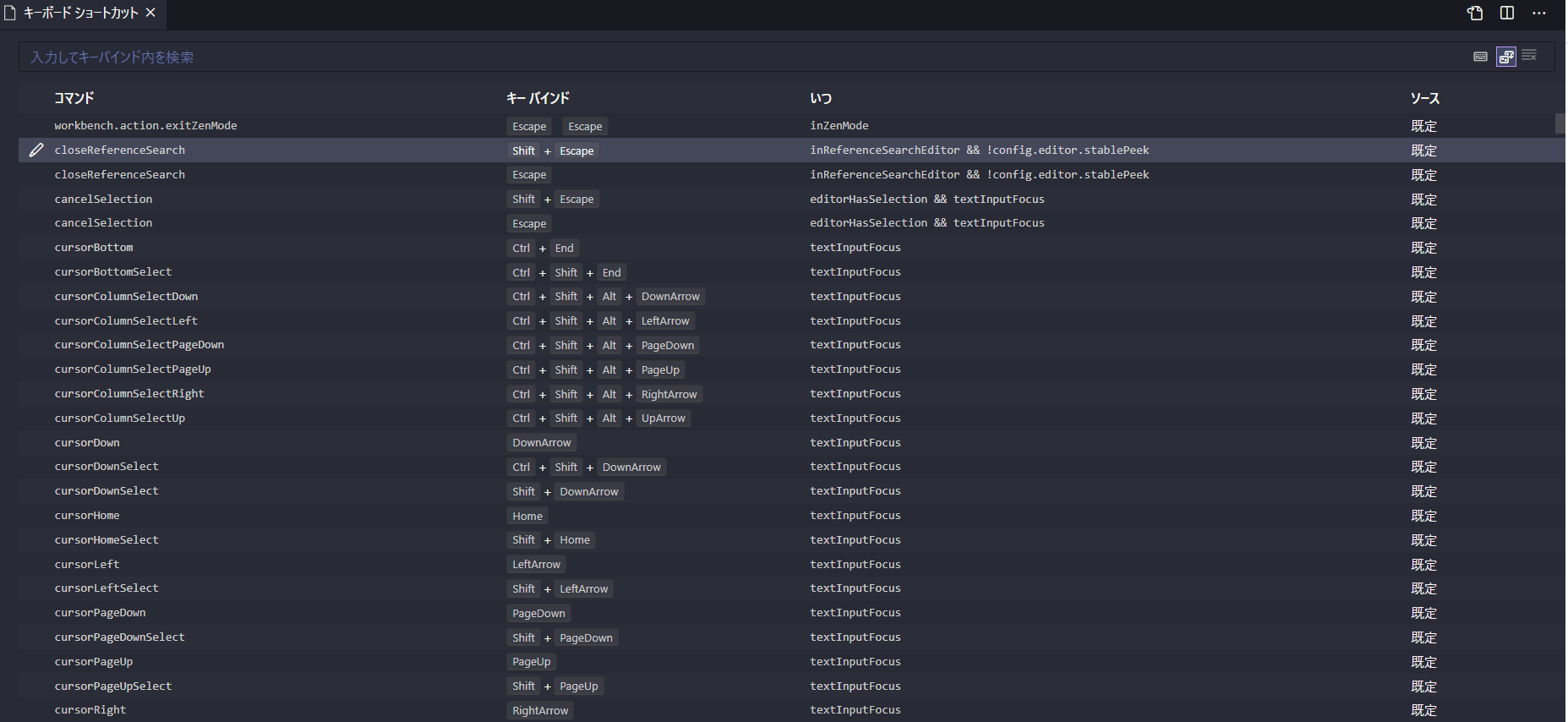Click 既定 source in workbench.action.exitZenMode row
The width and height of the screenshot is (1568, 722).
click(x=1423, y=126)
